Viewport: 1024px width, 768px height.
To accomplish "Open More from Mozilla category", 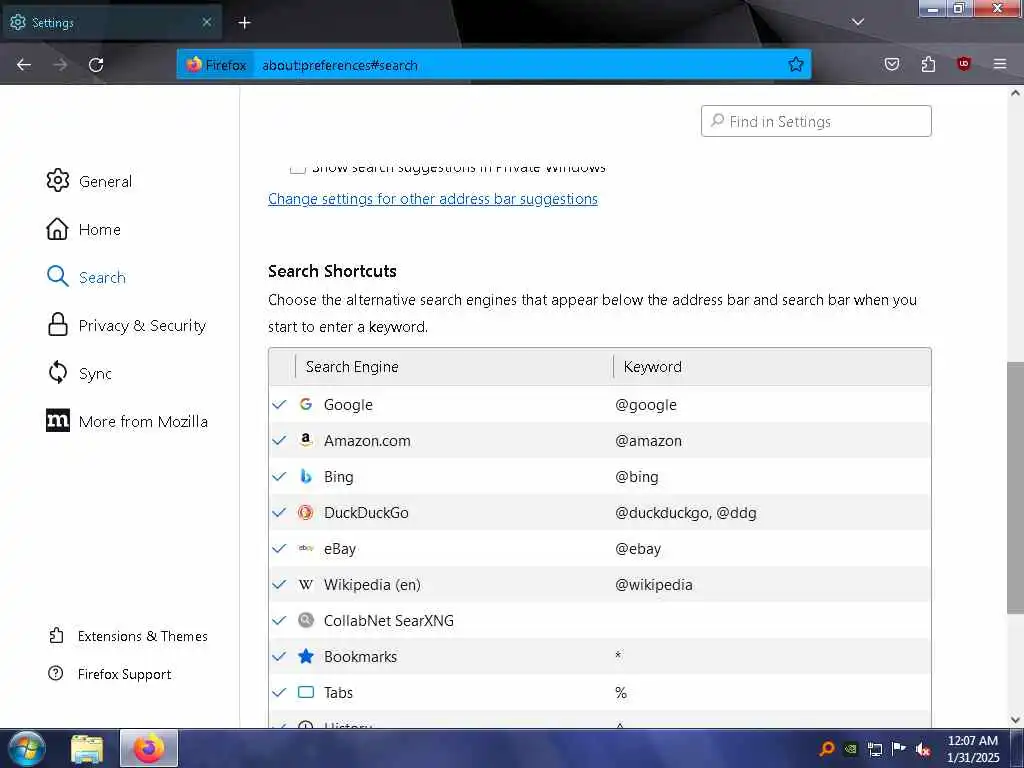I will tap(127, 421).
